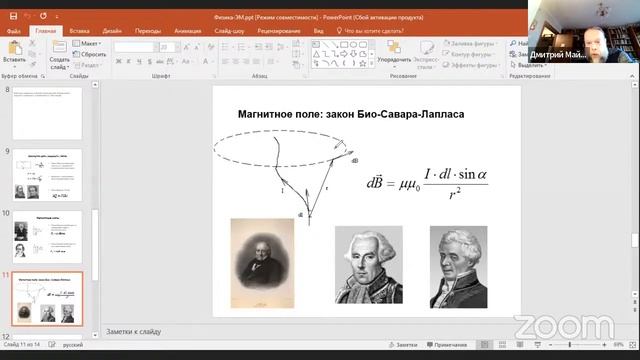This screenshot has height=360, width=640.
Task: Select the star shape in shapes gallery
Action: click(362, 63)
